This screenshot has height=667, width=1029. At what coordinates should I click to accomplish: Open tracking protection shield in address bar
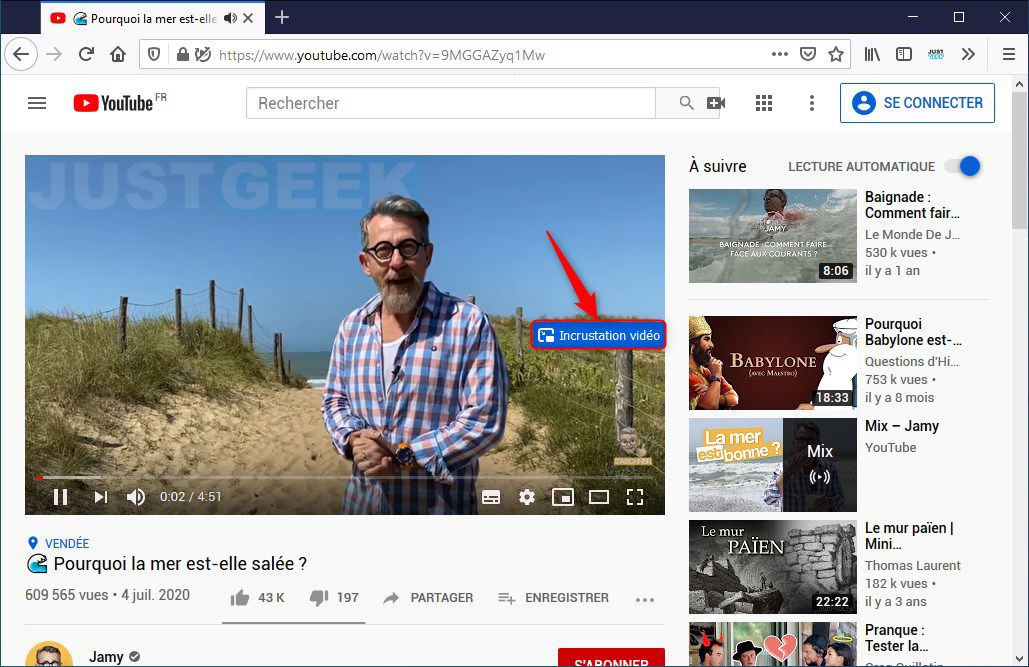tap(154, 54)
